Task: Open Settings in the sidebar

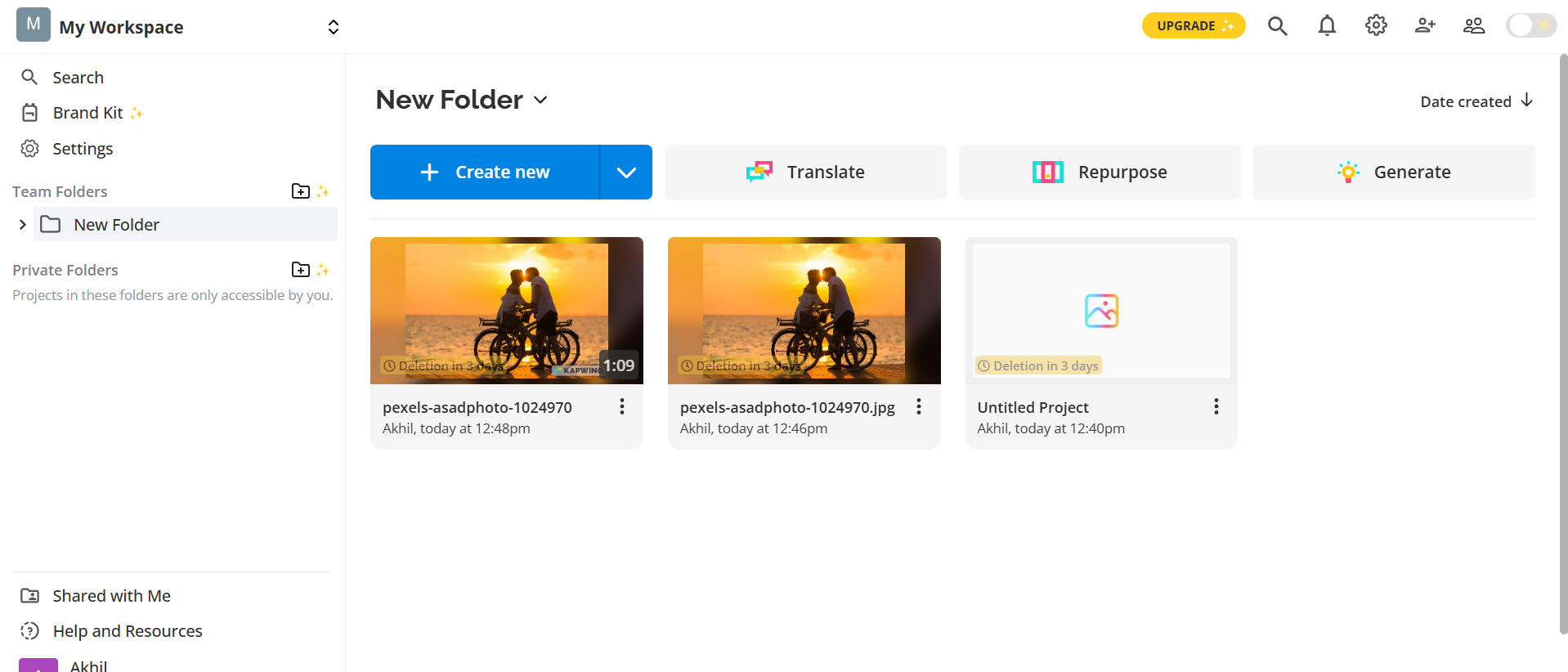Action: click(x=83, y=149)
